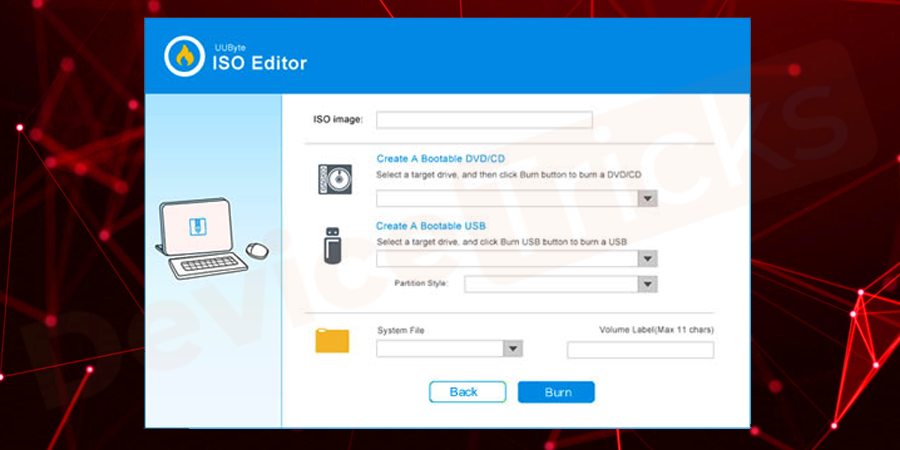
Task: Click the USB flash drive icon
Action: (332, 246)
